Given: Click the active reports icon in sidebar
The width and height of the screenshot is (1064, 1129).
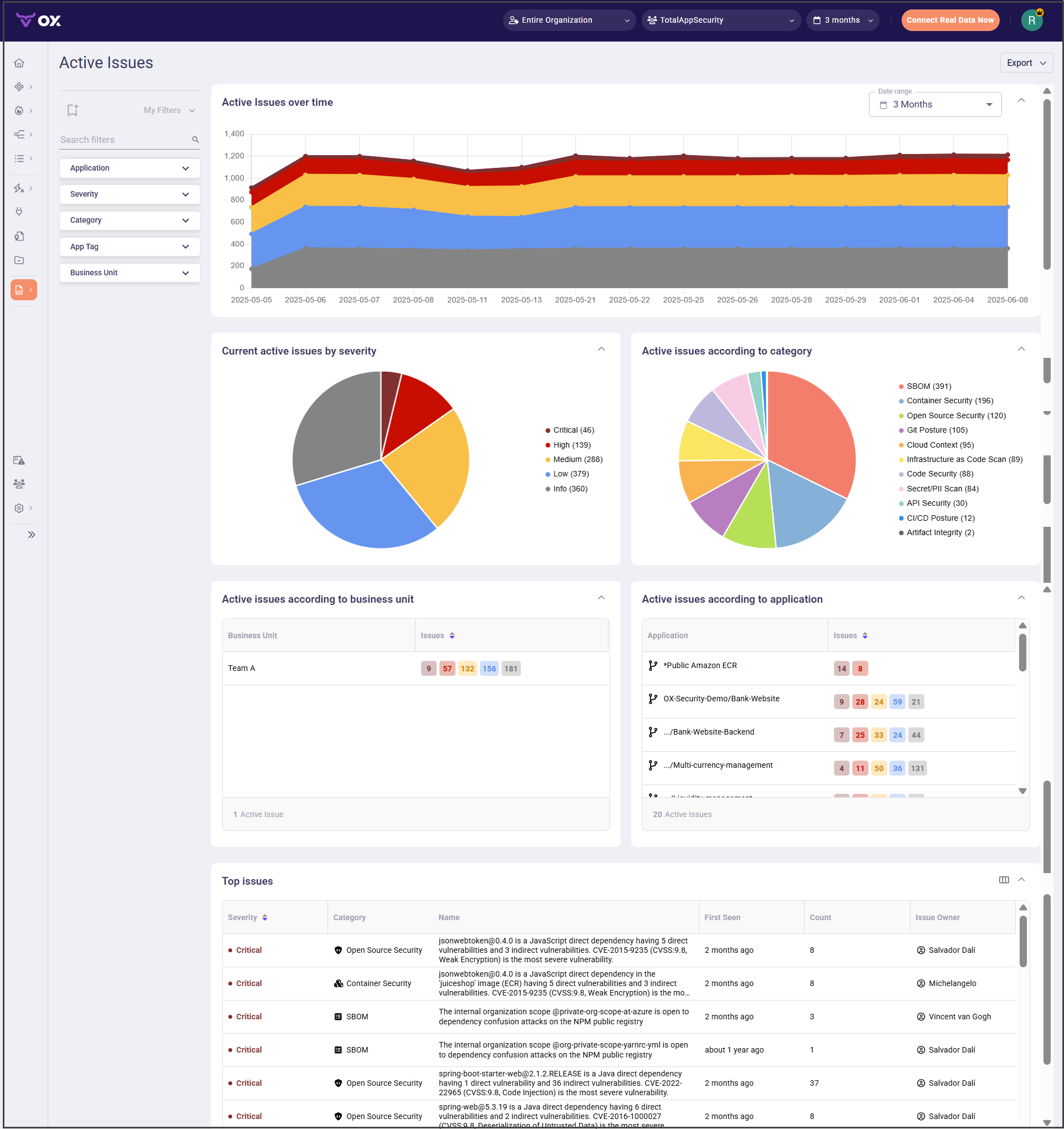Looking at the screenshot, I should pos(19,290).
